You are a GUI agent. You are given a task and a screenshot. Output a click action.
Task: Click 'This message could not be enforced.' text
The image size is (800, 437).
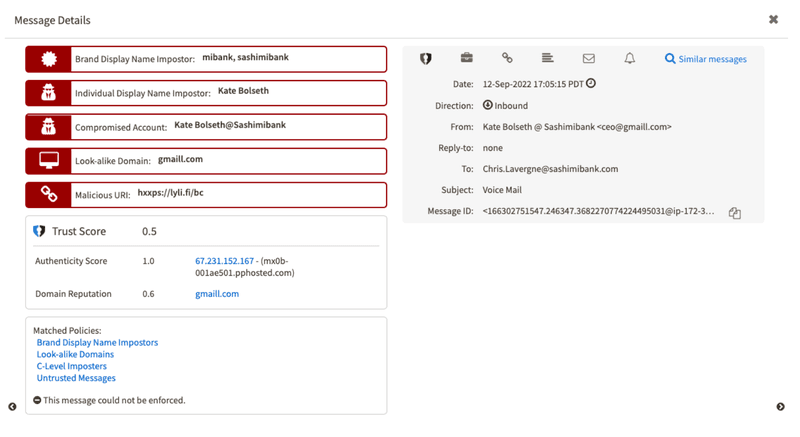point(114,400)
